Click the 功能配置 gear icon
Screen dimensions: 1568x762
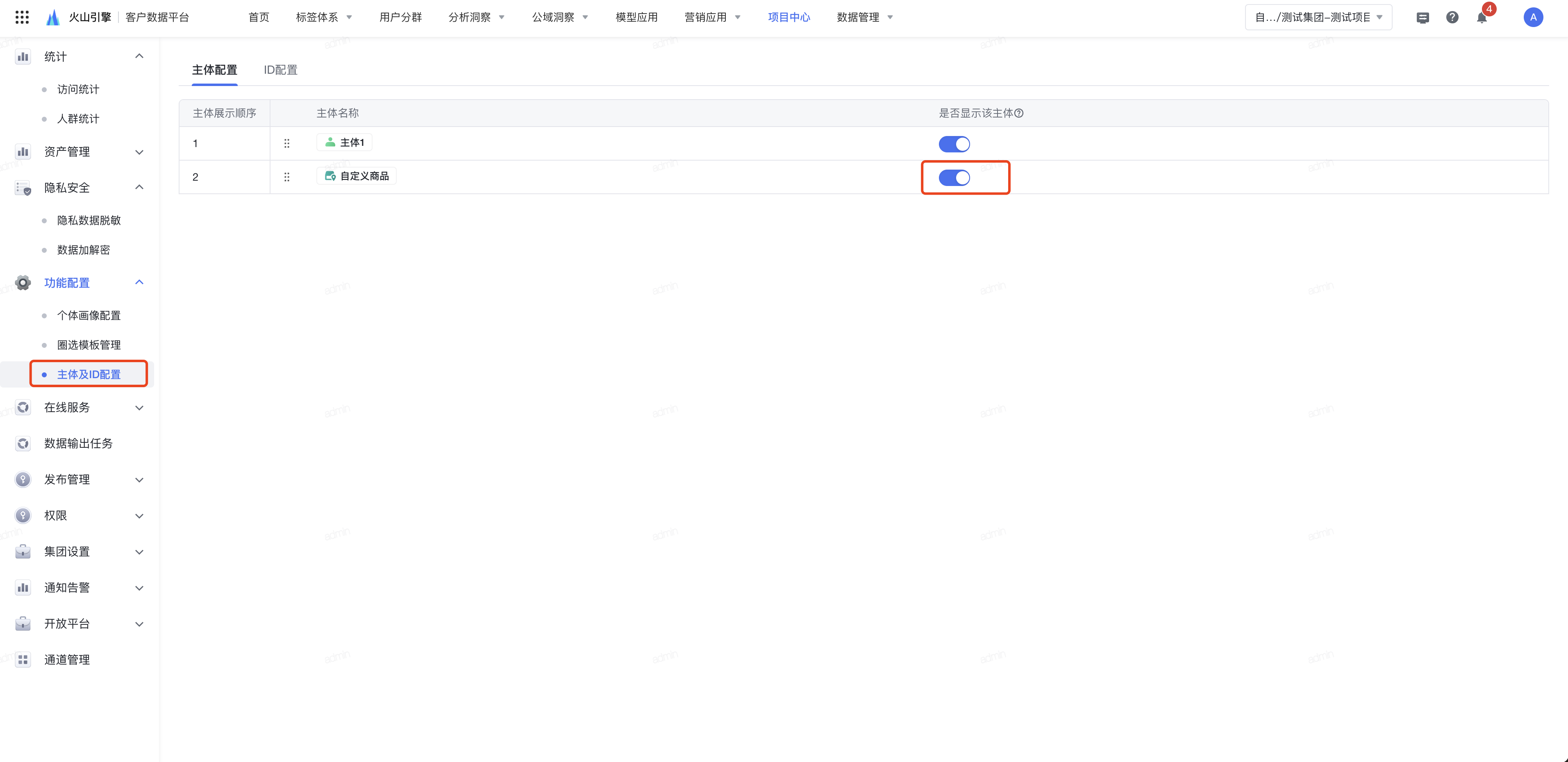(23, 282)
